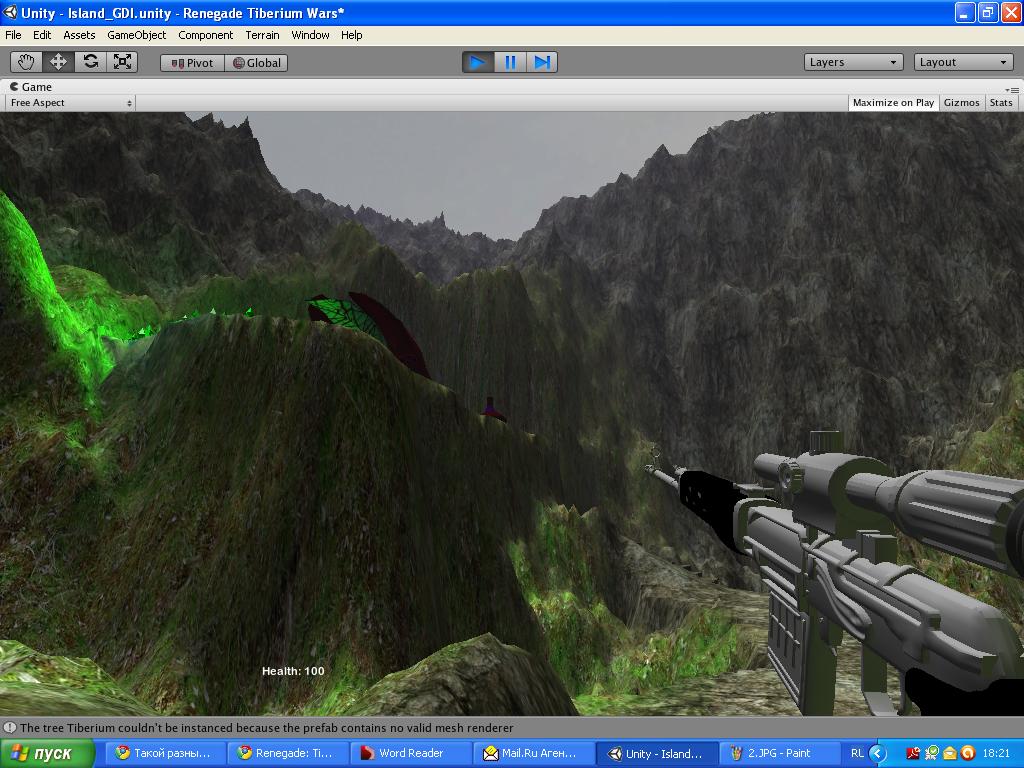Expand hidden system tray icons
The height and width of the screenshot is (768, 1024).
click(877, 754)
